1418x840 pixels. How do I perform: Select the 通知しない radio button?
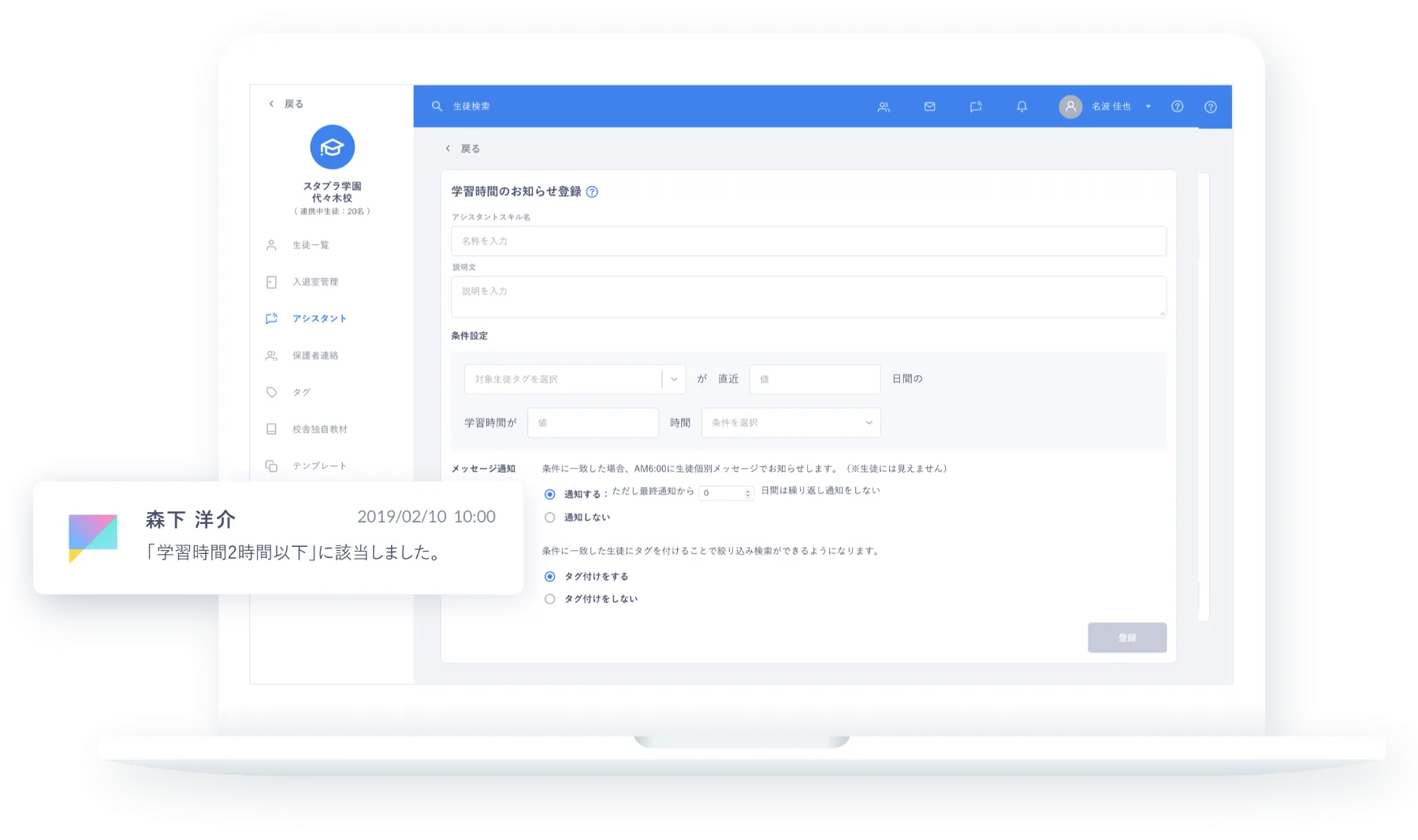(x=549, y=518)
